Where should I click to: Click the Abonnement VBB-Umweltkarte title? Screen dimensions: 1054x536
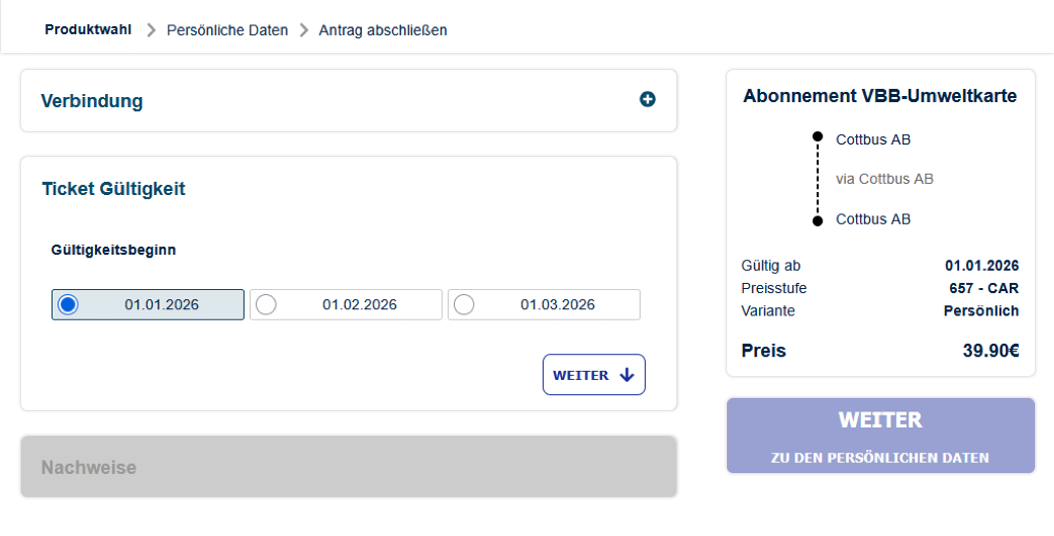[880, 97]
